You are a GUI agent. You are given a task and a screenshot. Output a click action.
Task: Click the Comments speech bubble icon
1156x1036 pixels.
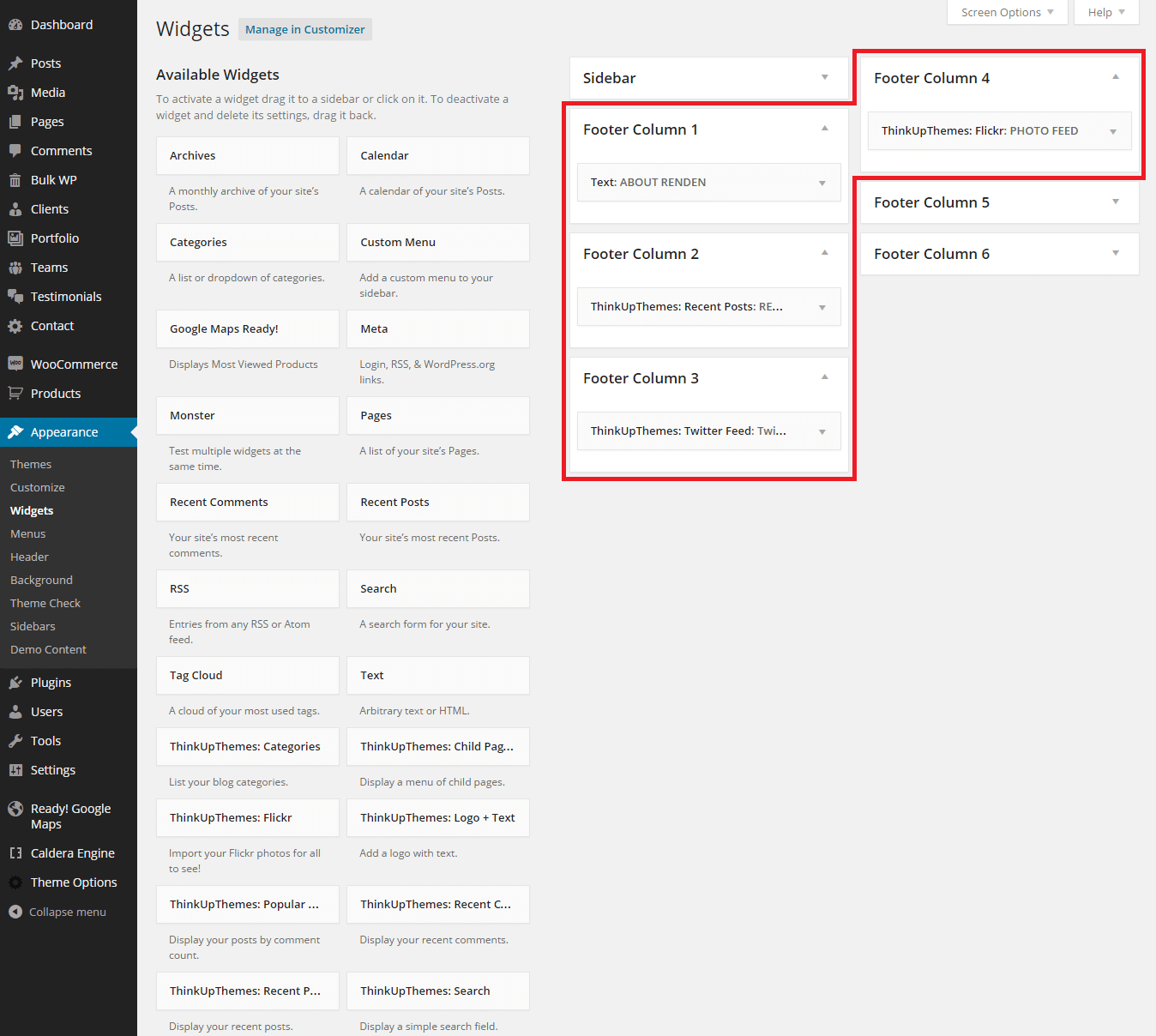click(x=15, y=151)
